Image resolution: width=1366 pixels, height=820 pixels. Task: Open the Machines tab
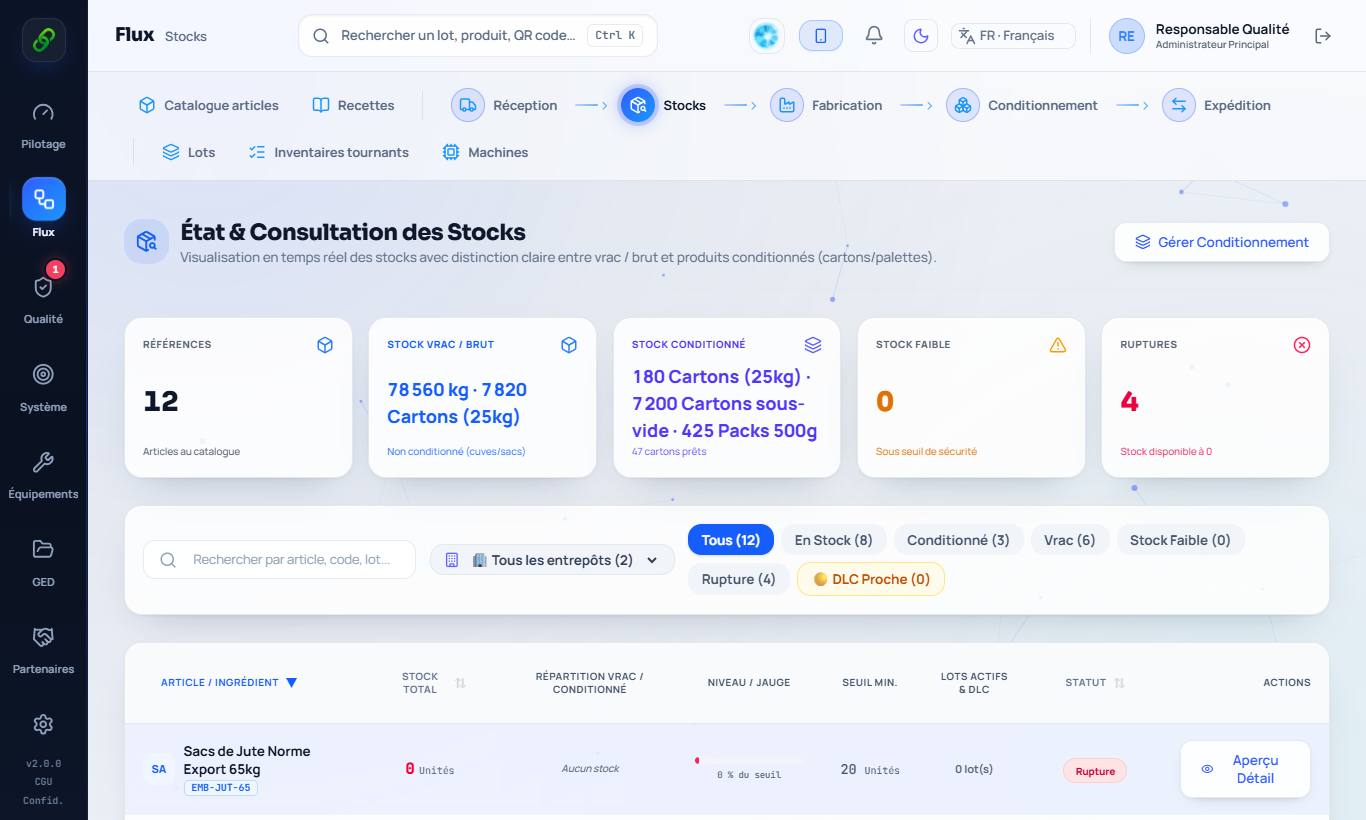(485, 152)
